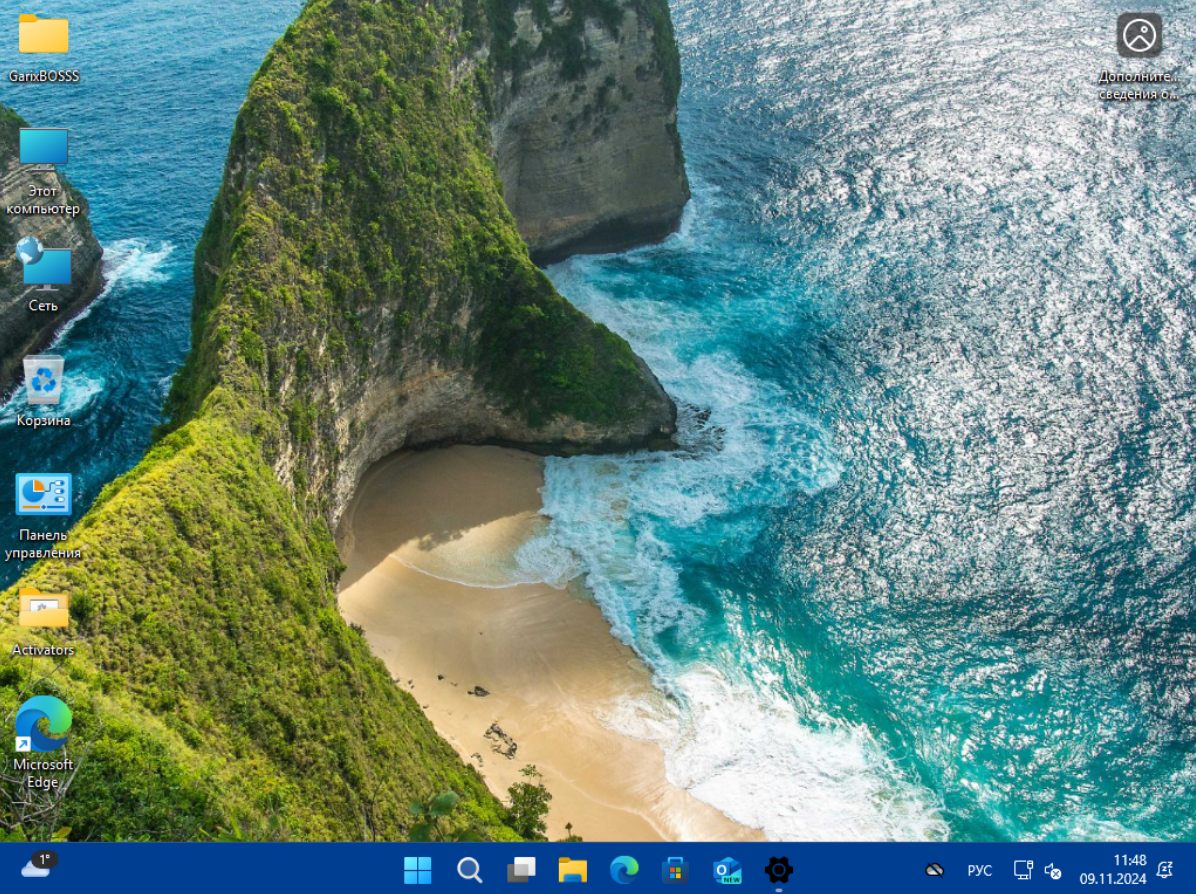The width and height of the screenshot is (1196, 894).
Task: Open Outlook (new) from the taskbar
Action: [727, 870]
